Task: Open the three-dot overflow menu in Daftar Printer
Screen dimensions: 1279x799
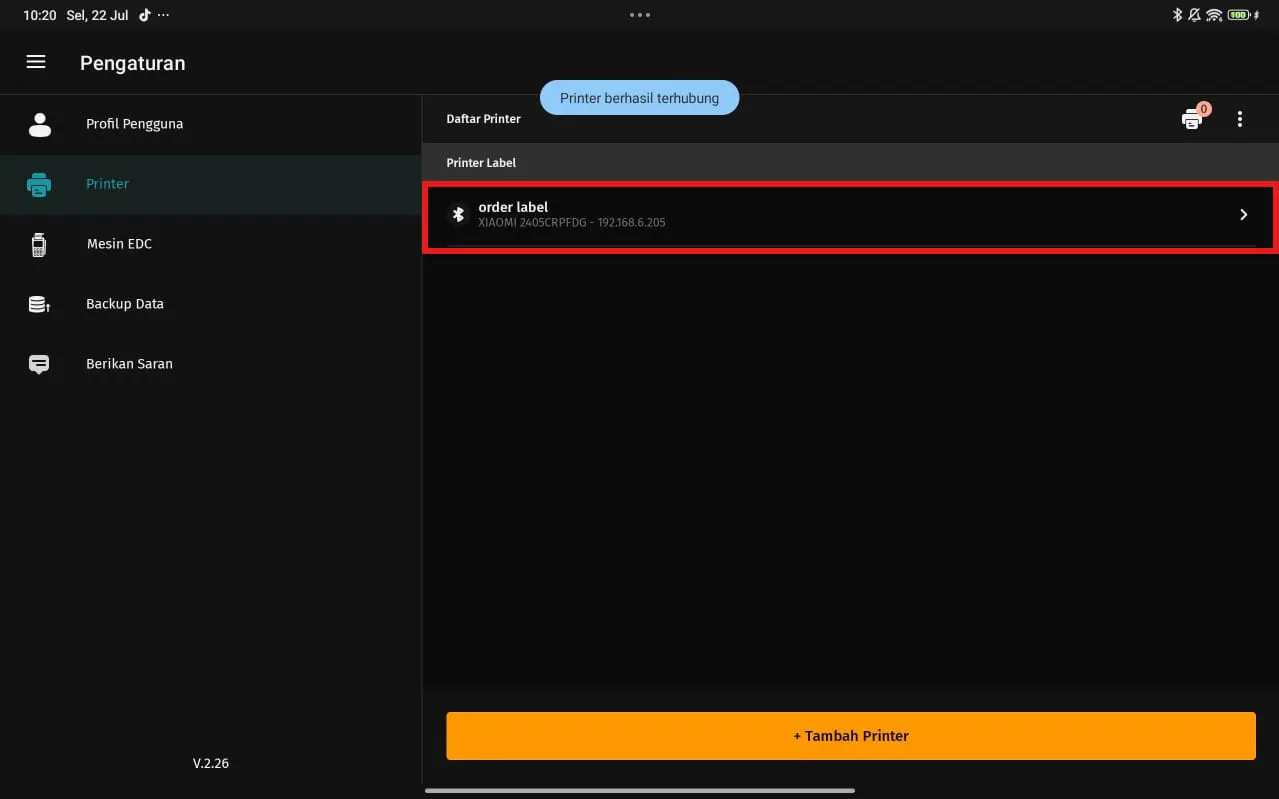Action: point(1240,119)
